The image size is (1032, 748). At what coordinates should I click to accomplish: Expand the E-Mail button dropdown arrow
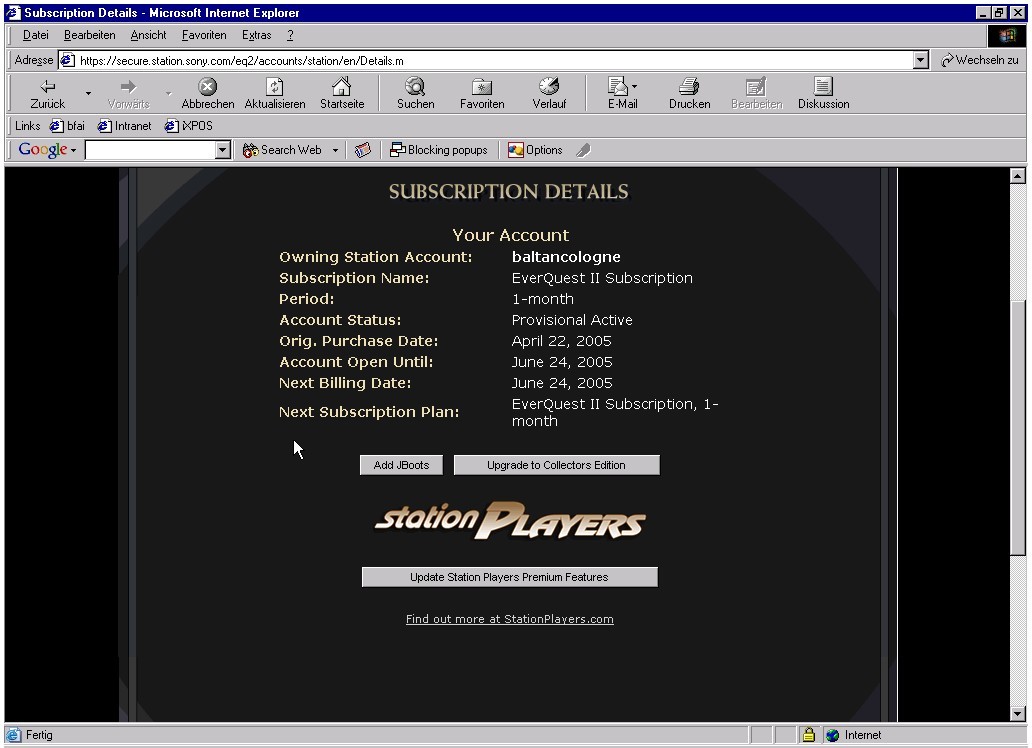click(635, 87)
